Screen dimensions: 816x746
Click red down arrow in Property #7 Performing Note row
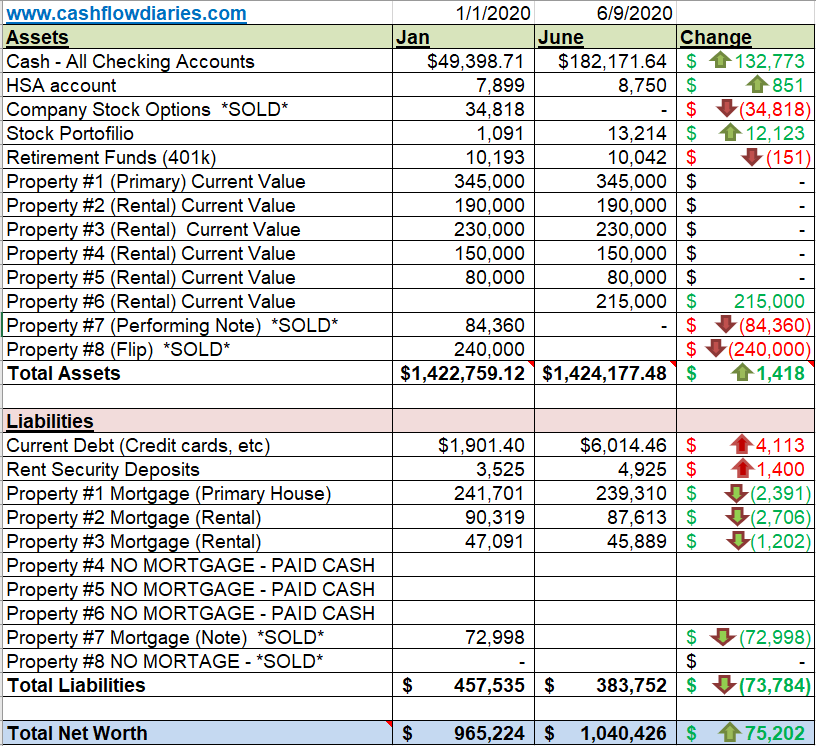click(x=726, y=324)
